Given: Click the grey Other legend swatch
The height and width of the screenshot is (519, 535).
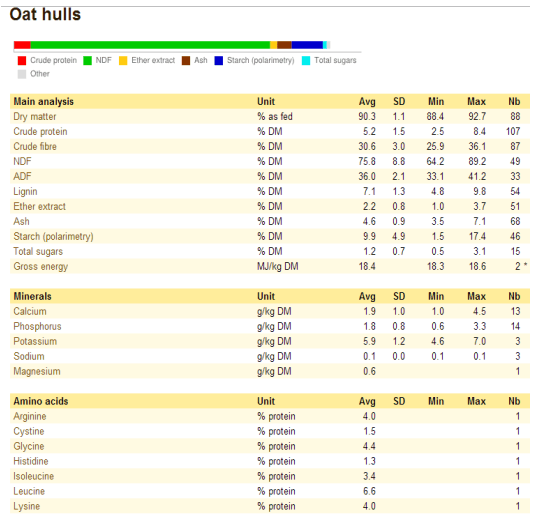Looking at the screenshot, I should (x=22, y=74).
